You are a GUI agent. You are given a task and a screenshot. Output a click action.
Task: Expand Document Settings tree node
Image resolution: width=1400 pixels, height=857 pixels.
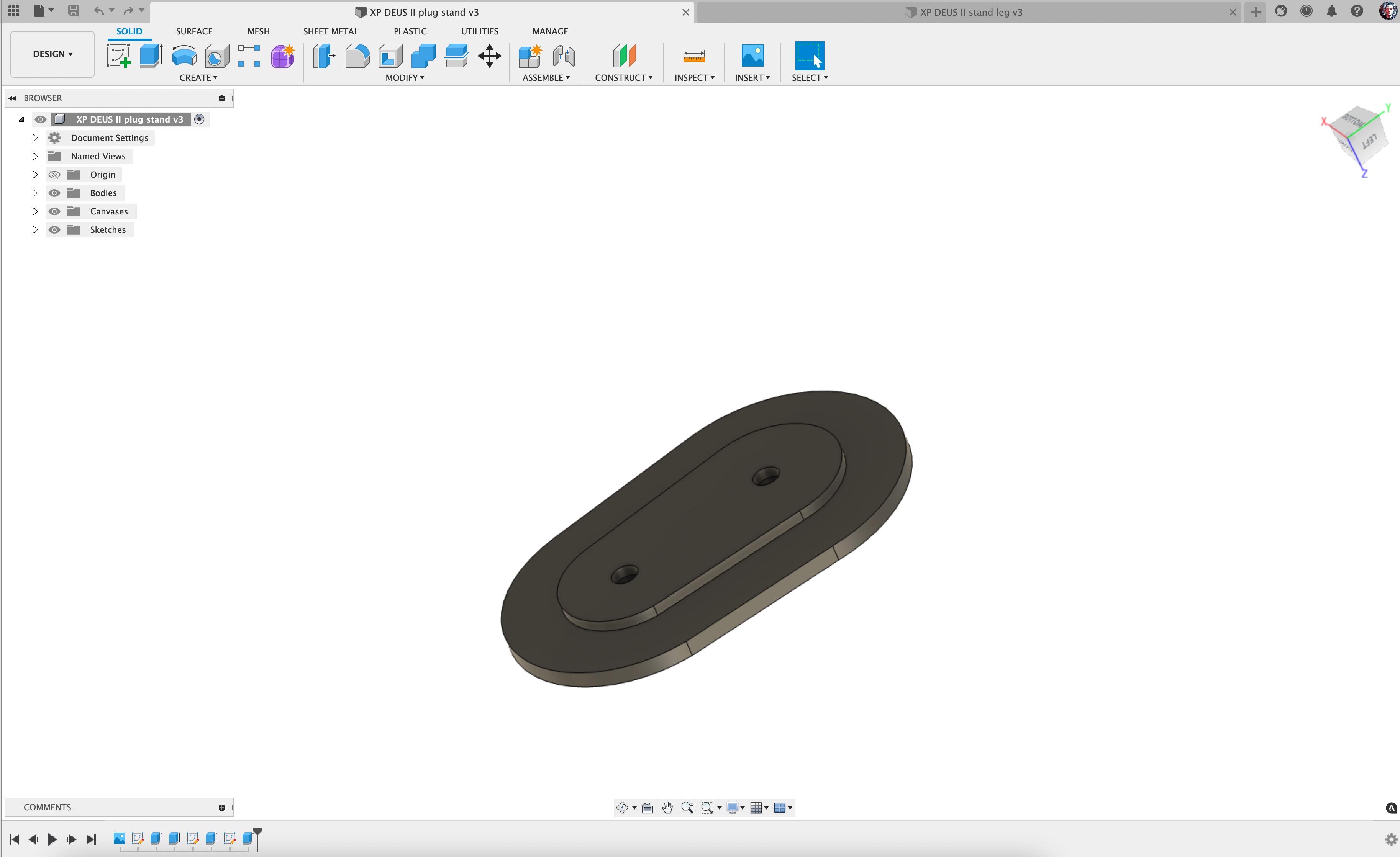coord(34,138)
